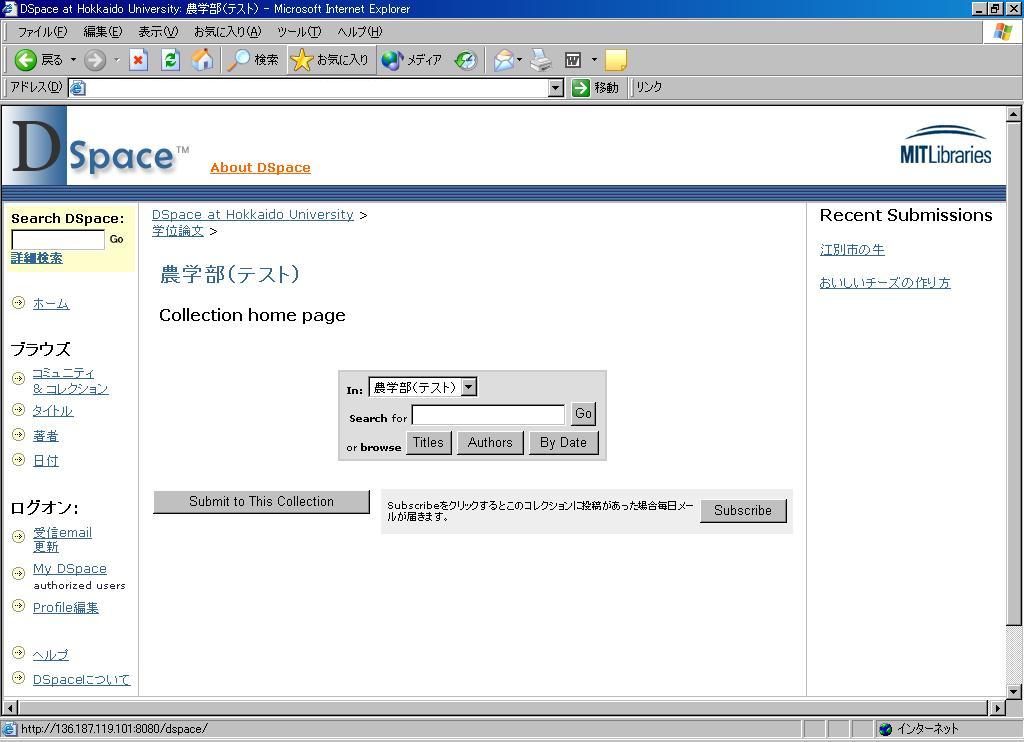
Task: Open the ヘルプ(H) menu
Action: click(360, 31)
